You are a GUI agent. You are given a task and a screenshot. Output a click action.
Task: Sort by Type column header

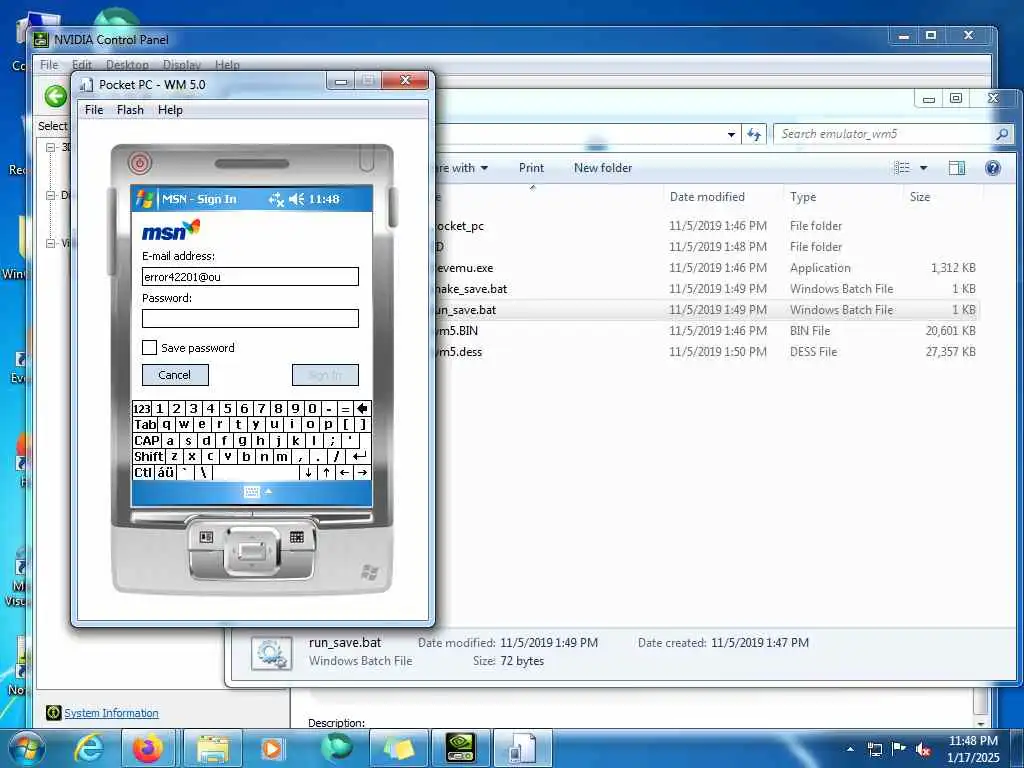803,197
